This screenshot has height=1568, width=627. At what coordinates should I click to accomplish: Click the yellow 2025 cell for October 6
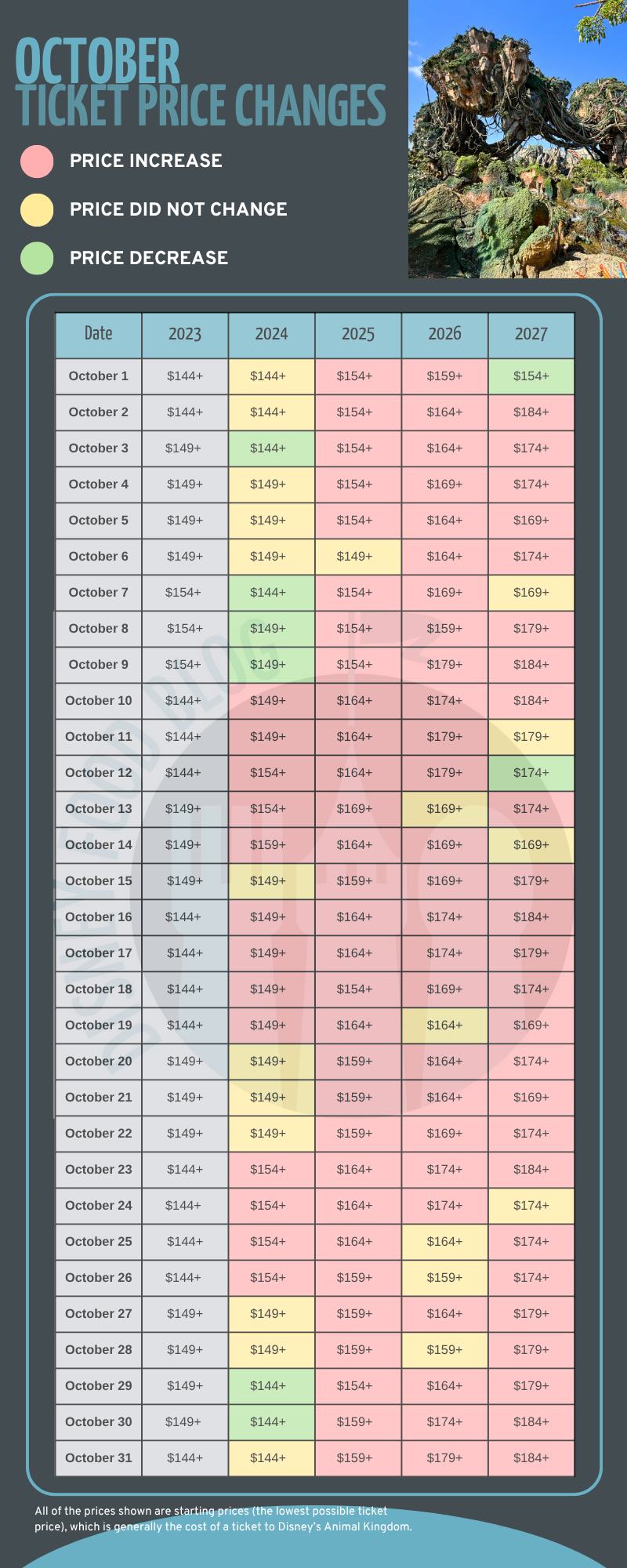pyautogui.click(x=358, y=557)
